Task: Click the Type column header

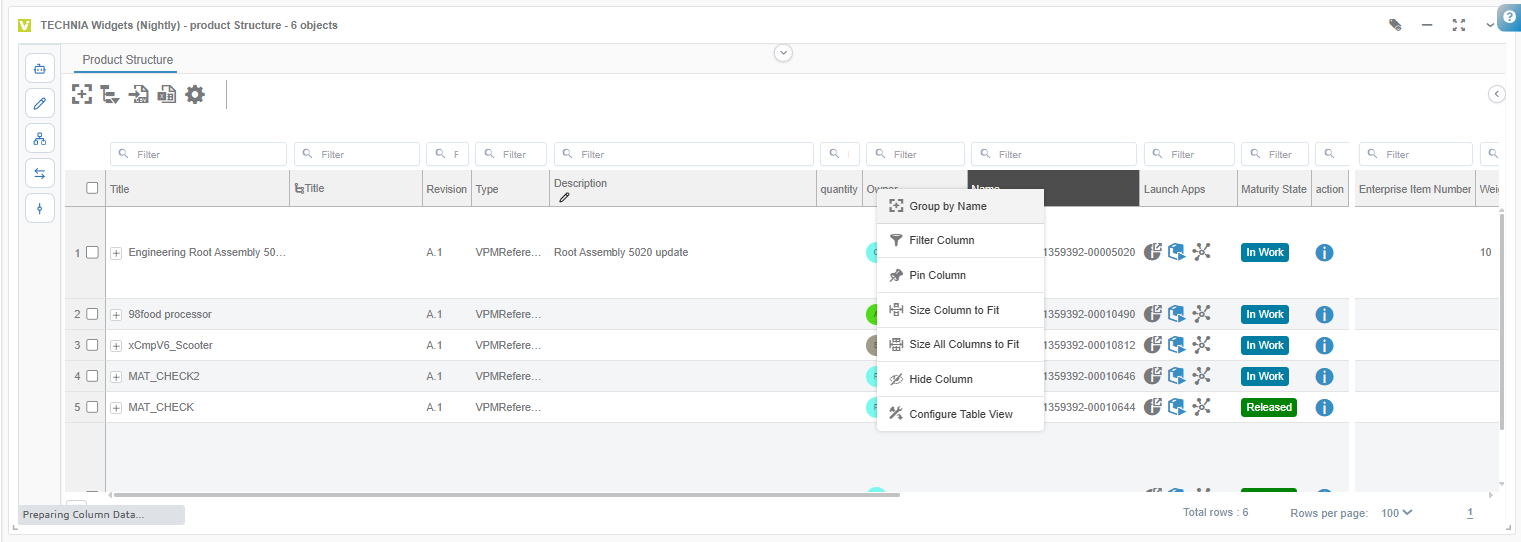Action: coord(510,189)
